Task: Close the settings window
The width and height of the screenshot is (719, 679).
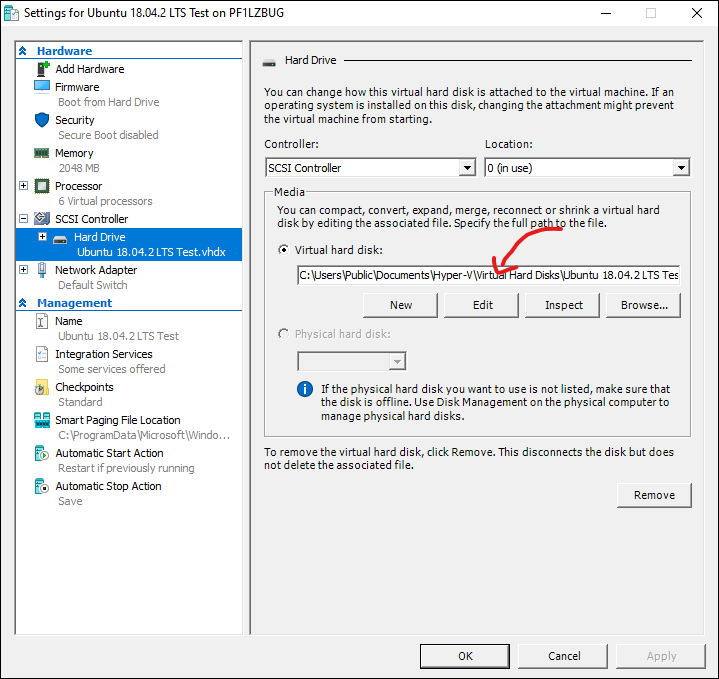Action: (697, 13)
